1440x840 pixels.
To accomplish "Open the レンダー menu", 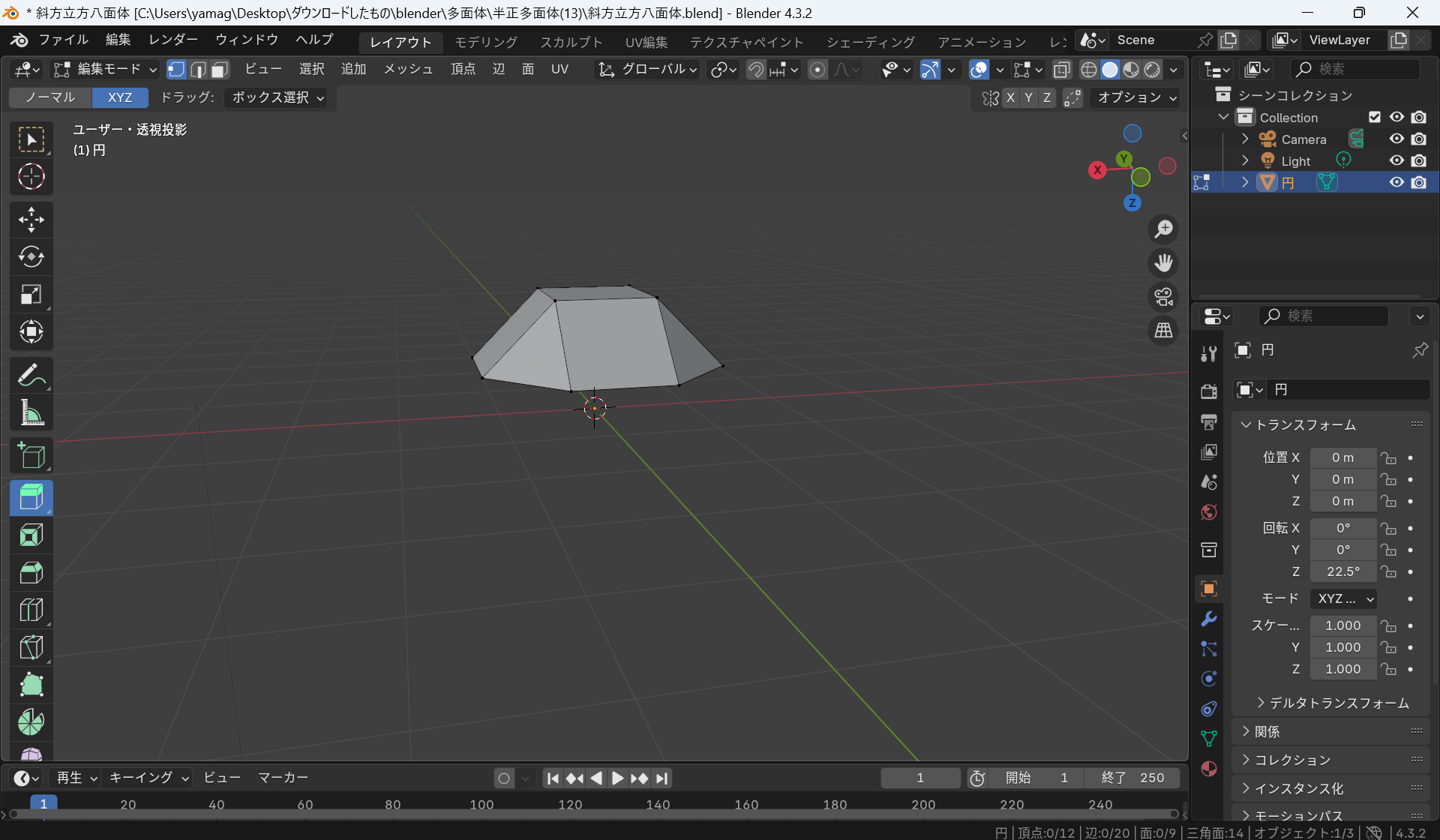I will 173,40.
